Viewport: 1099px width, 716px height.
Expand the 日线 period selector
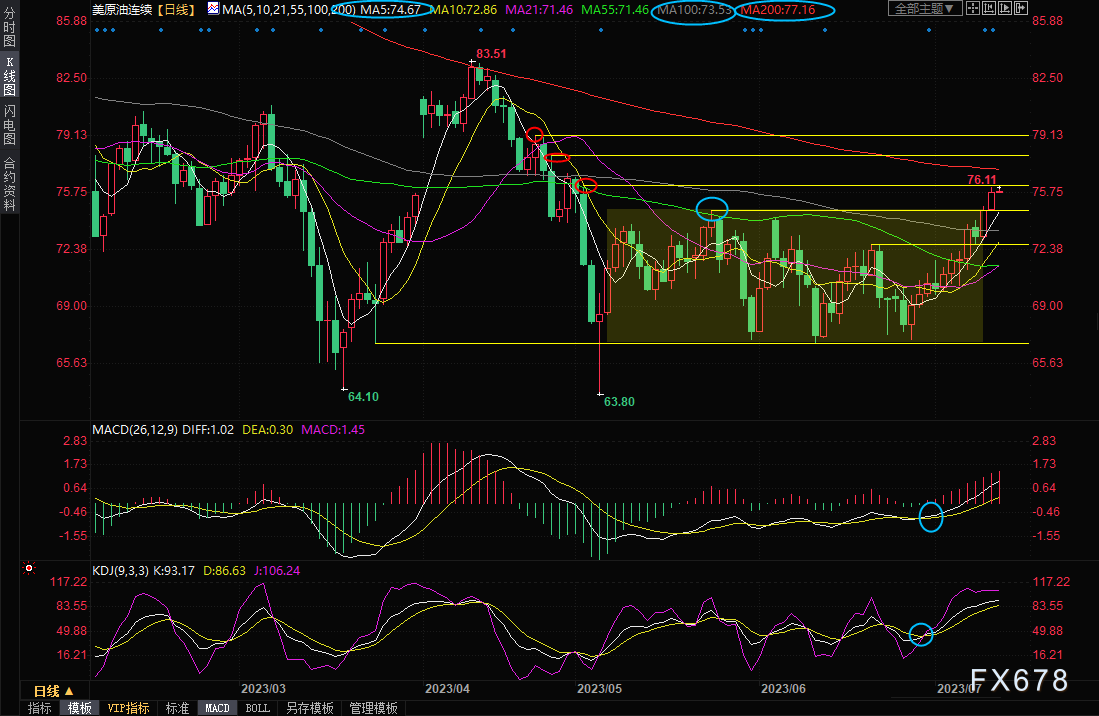[54, 691]
